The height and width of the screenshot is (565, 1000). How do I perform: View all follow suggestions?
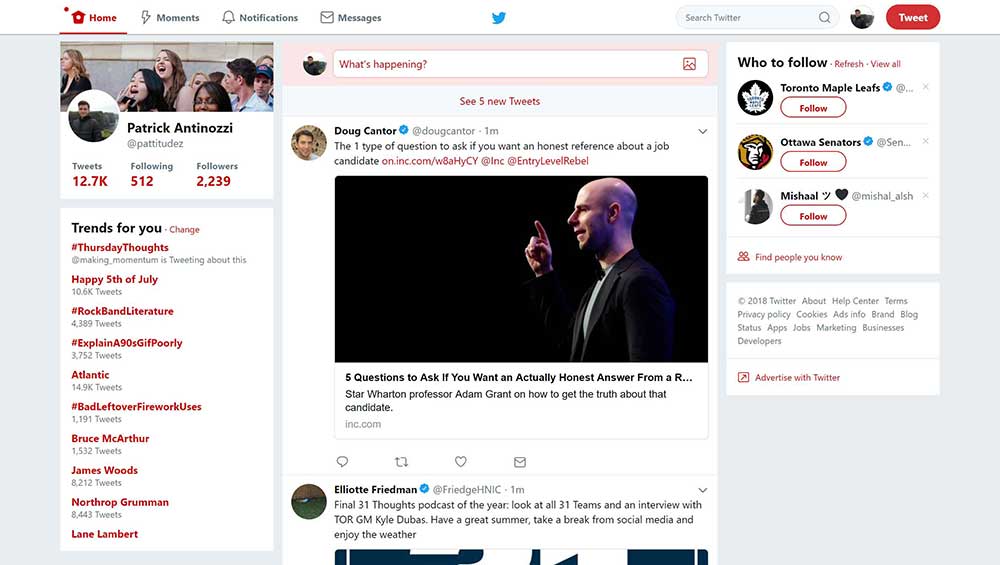point(885,64)
